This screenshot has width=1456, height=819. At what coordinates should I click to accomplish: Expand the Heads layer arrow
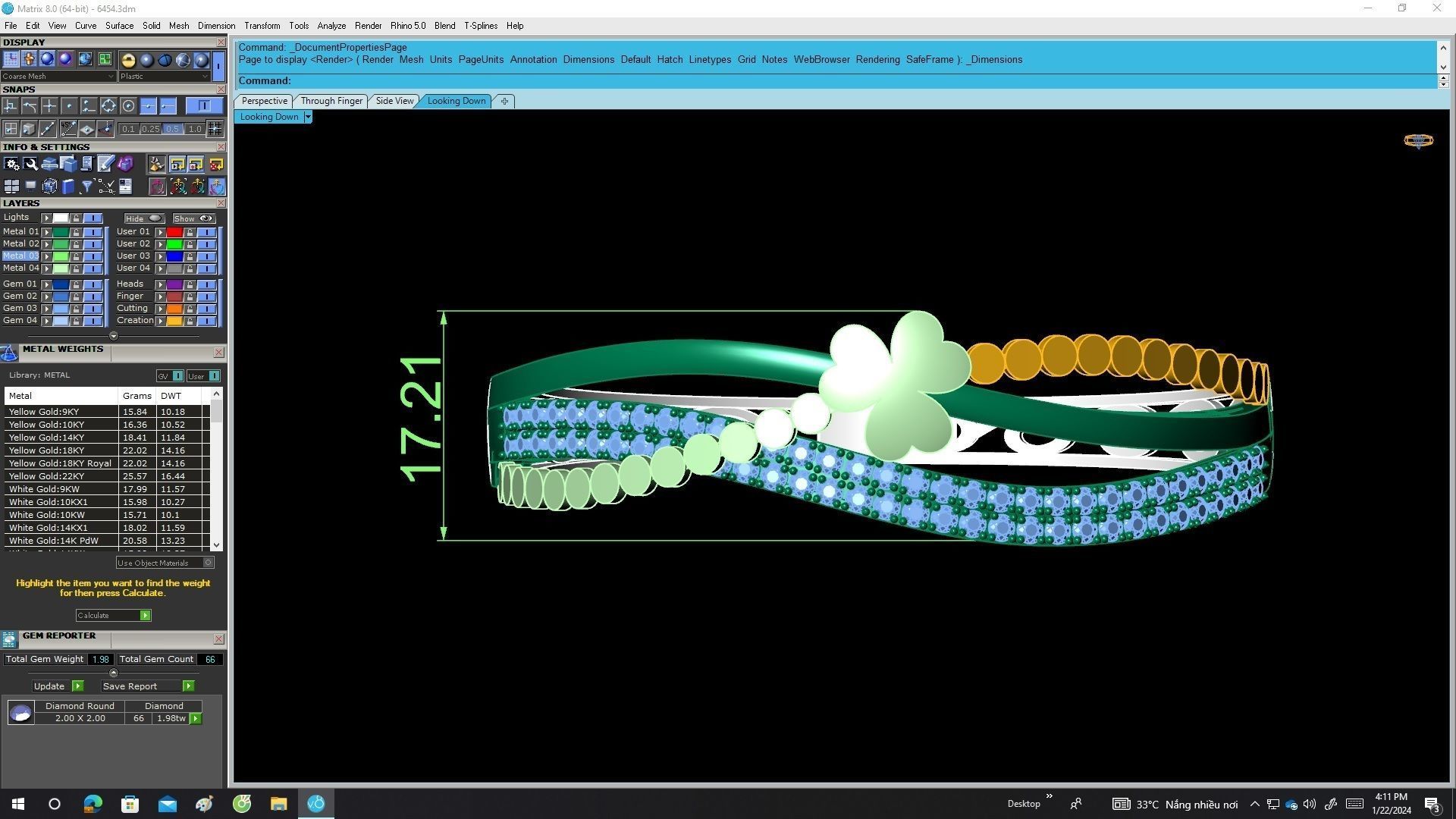click(x=160, y=284)
